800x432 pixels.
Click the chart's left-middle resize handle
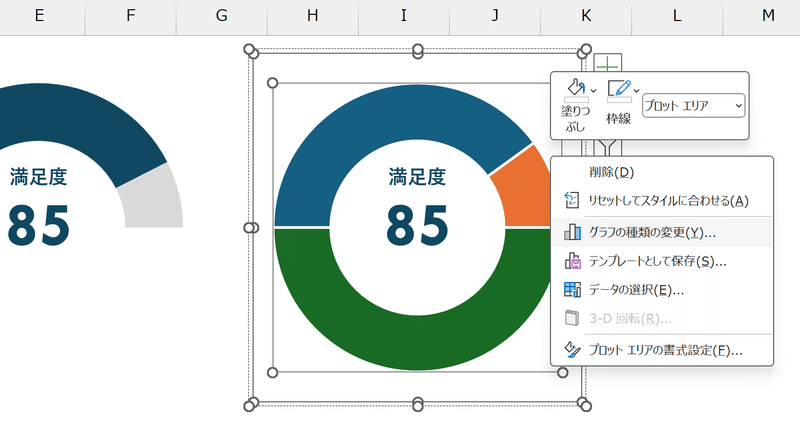pyautogui.click(x=251, y=227)
